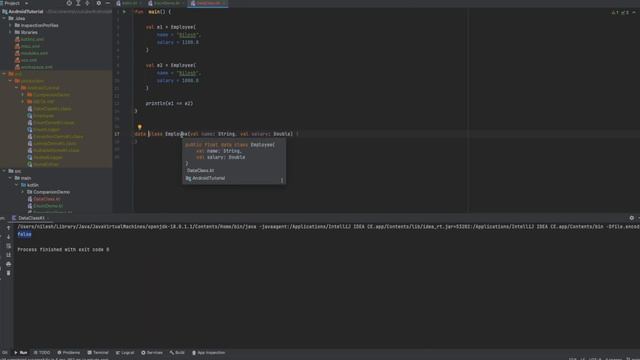
Task: Expand the inspectionProfiles folder
Action: point(11,25)
